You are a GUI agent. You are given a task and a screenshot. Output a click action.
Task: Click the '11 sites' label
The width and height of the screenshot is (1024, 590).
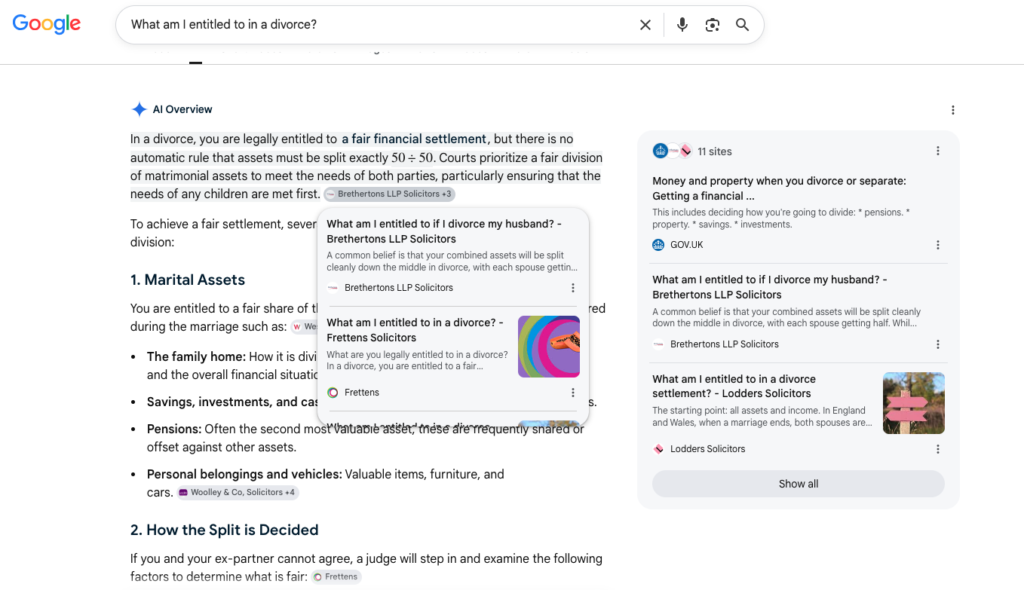click(714, 152)
